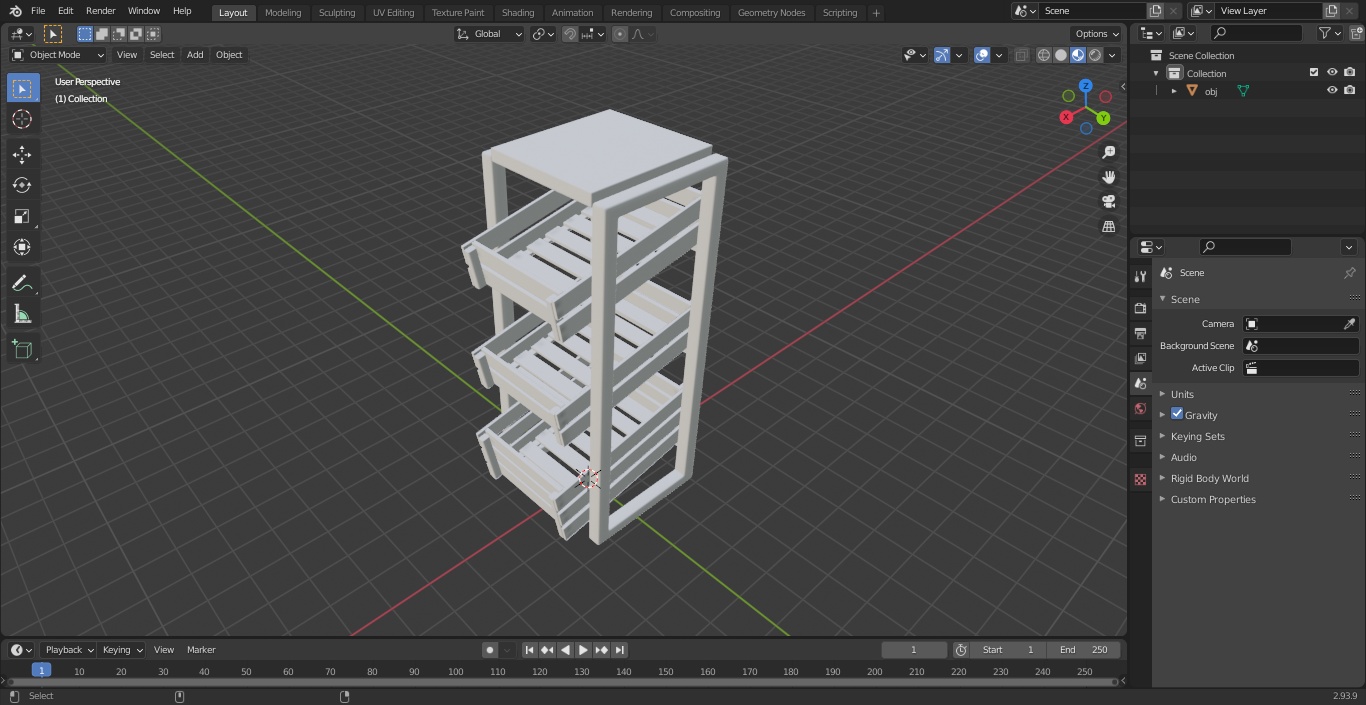Open the Render properties tab
This screenshot has width=1366, height=705.
coord(1140,308)
